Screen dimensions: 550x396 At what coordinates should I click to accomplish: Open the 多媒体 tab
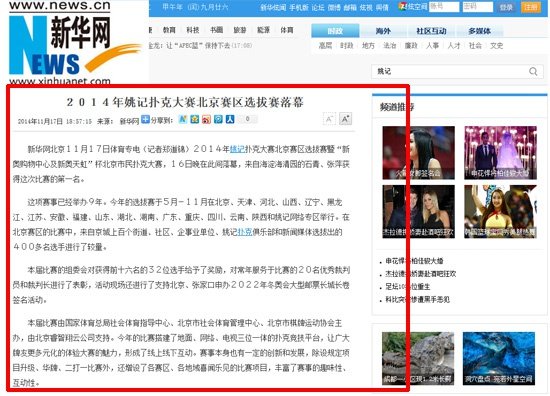click(x=479, y=31)
